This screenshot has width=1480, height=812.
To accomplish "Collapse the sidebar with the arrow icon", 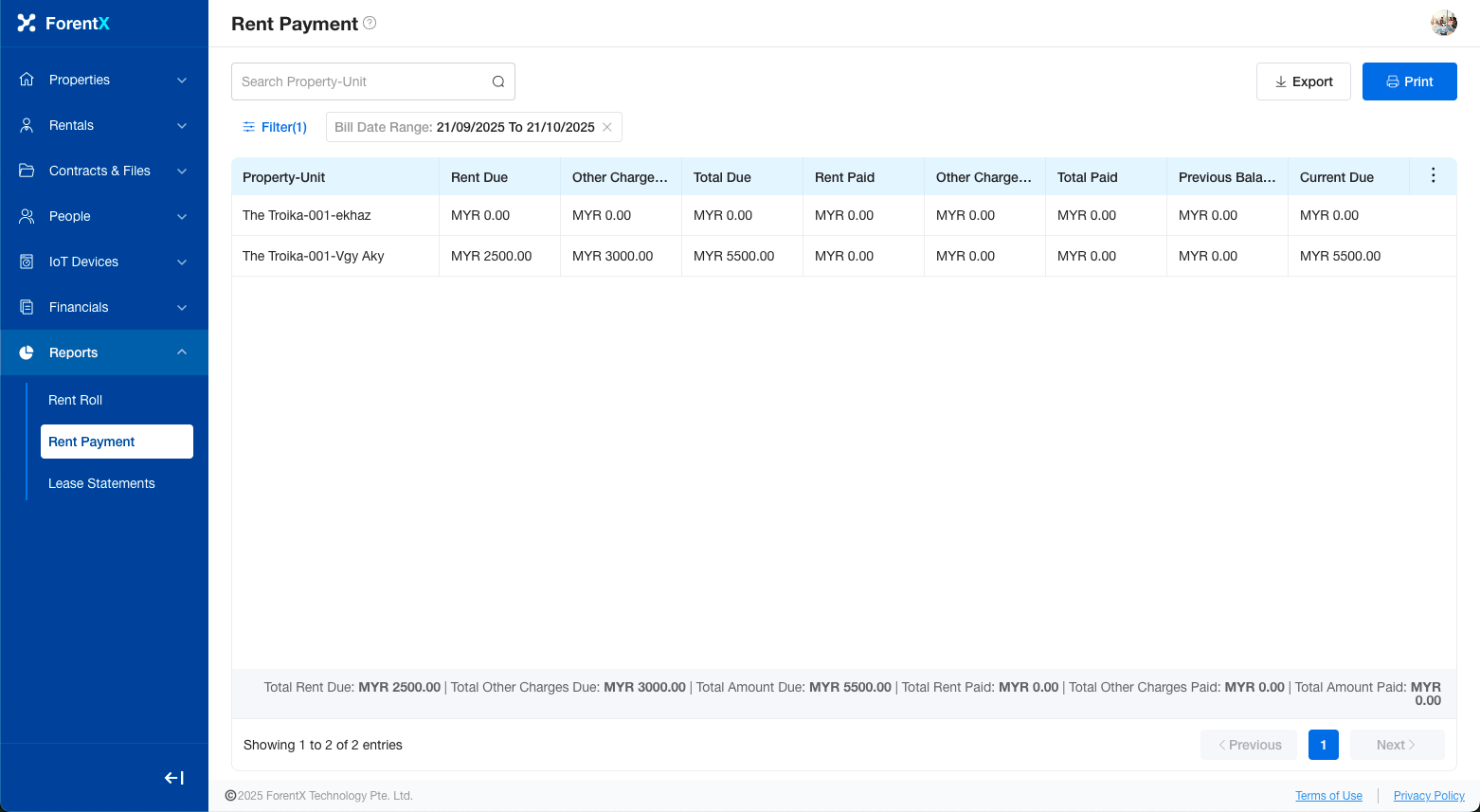I will pos(174,778).
